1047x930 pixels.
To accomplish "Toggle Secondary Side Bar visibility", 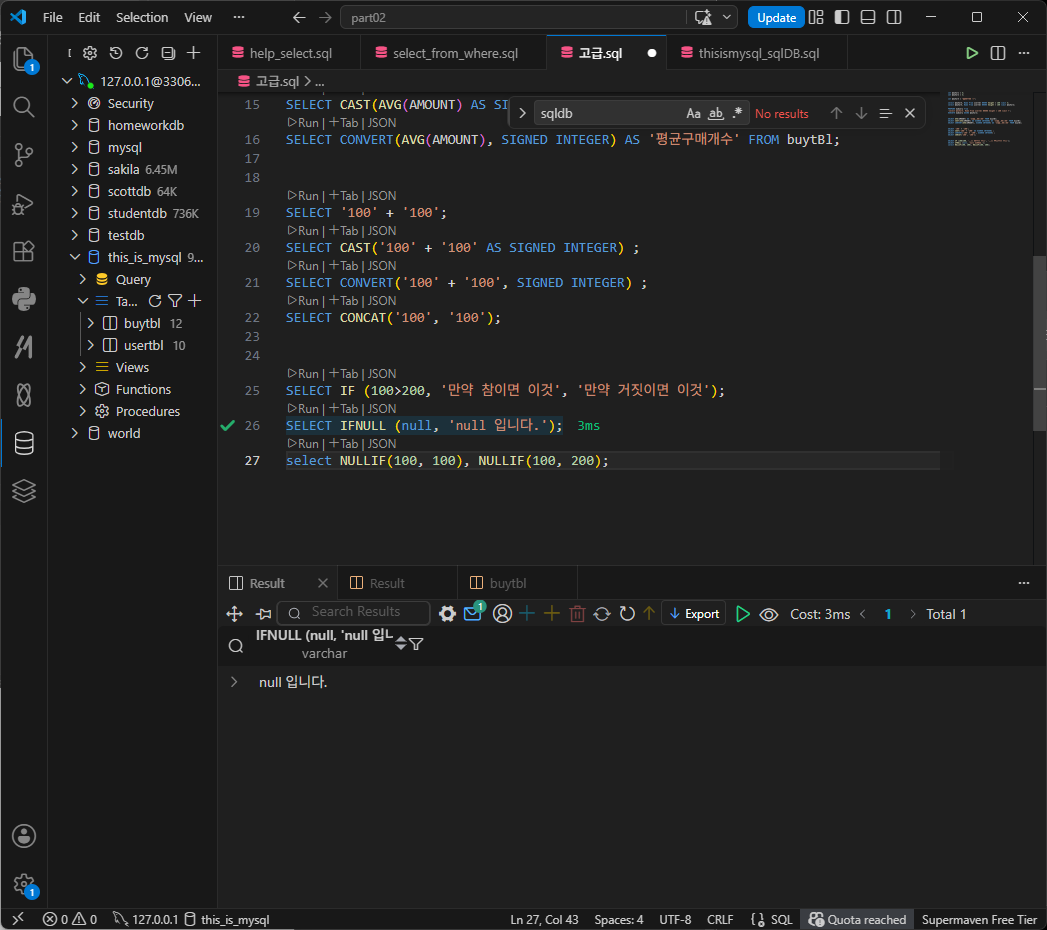I will coord(894,17).
